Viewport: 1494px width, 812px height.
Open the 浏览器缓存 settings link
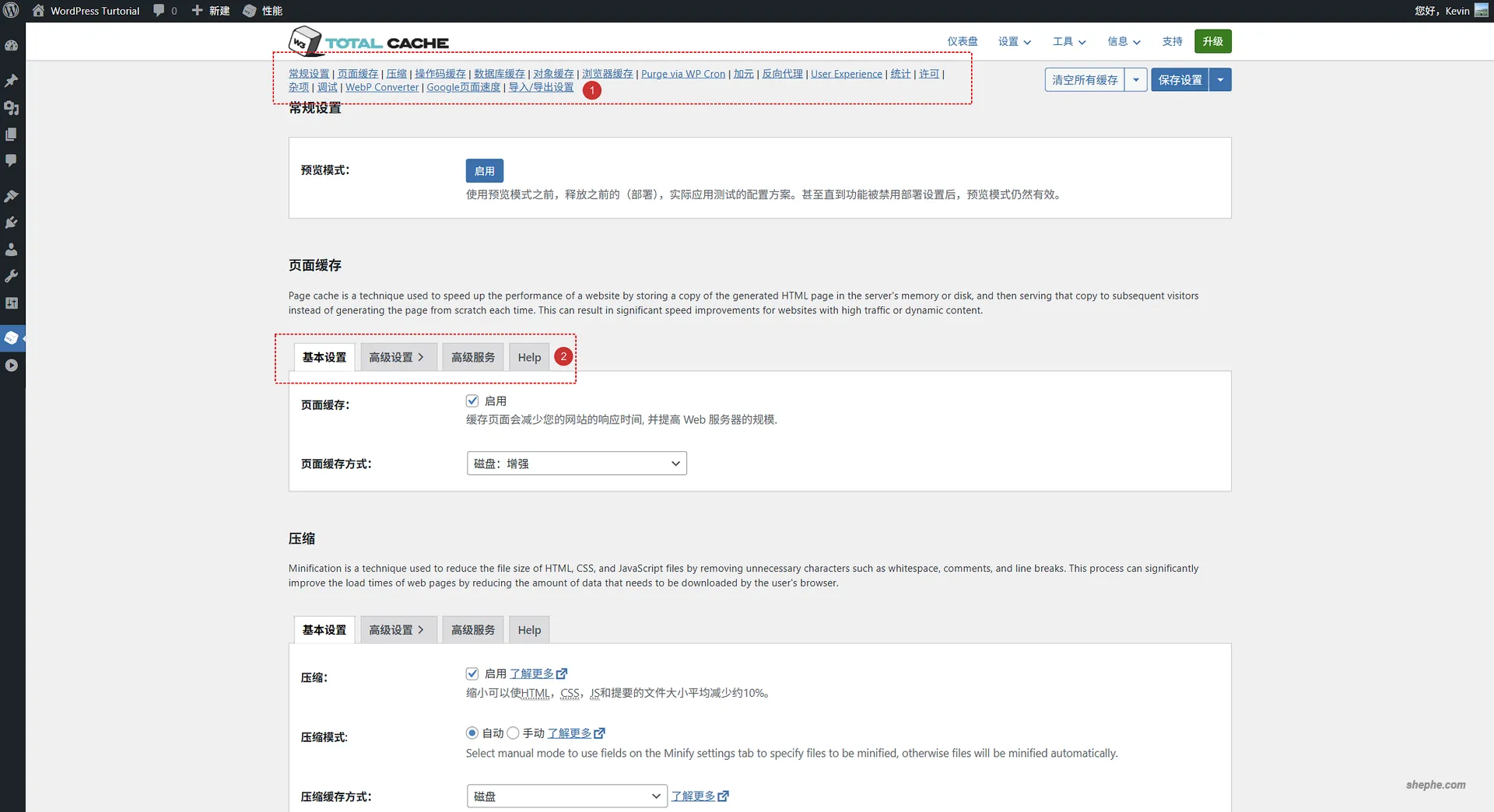click(x=607, y=73)
